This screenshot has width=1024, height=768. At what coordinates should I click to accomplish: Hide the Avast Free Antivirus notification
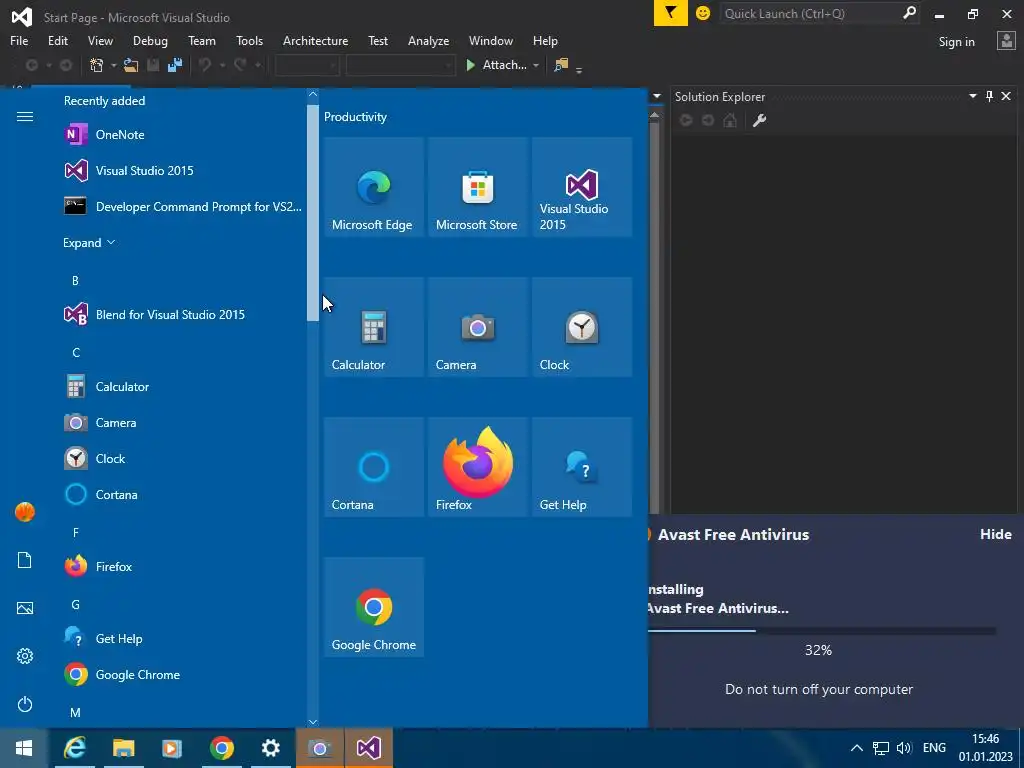(995, 534)
